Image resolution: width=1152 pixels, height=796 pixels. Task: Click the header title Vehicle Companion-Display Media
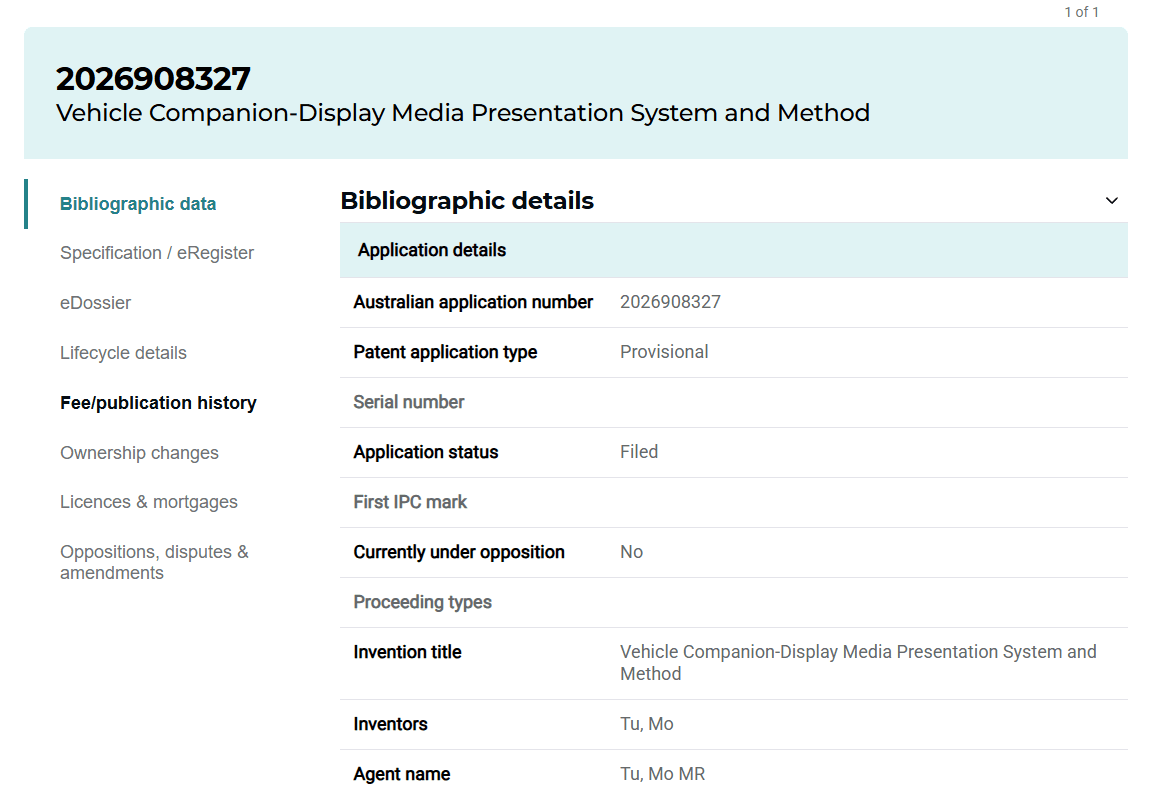pyautogui.click(x=463, y=112)
